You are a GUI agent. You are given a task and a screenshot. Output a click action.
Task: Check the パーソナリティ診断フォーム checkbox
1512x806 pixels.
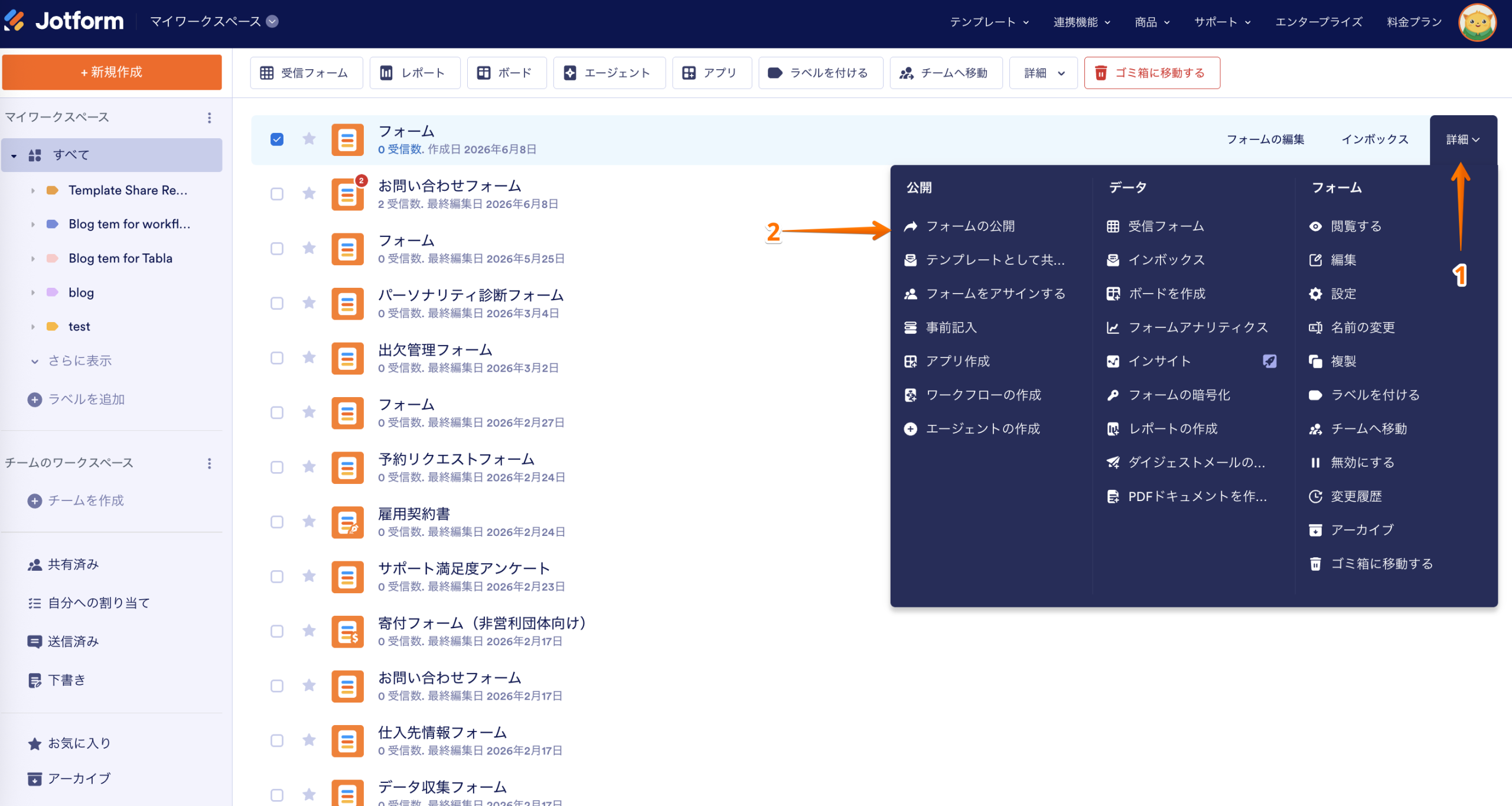(x=277, y=303)
